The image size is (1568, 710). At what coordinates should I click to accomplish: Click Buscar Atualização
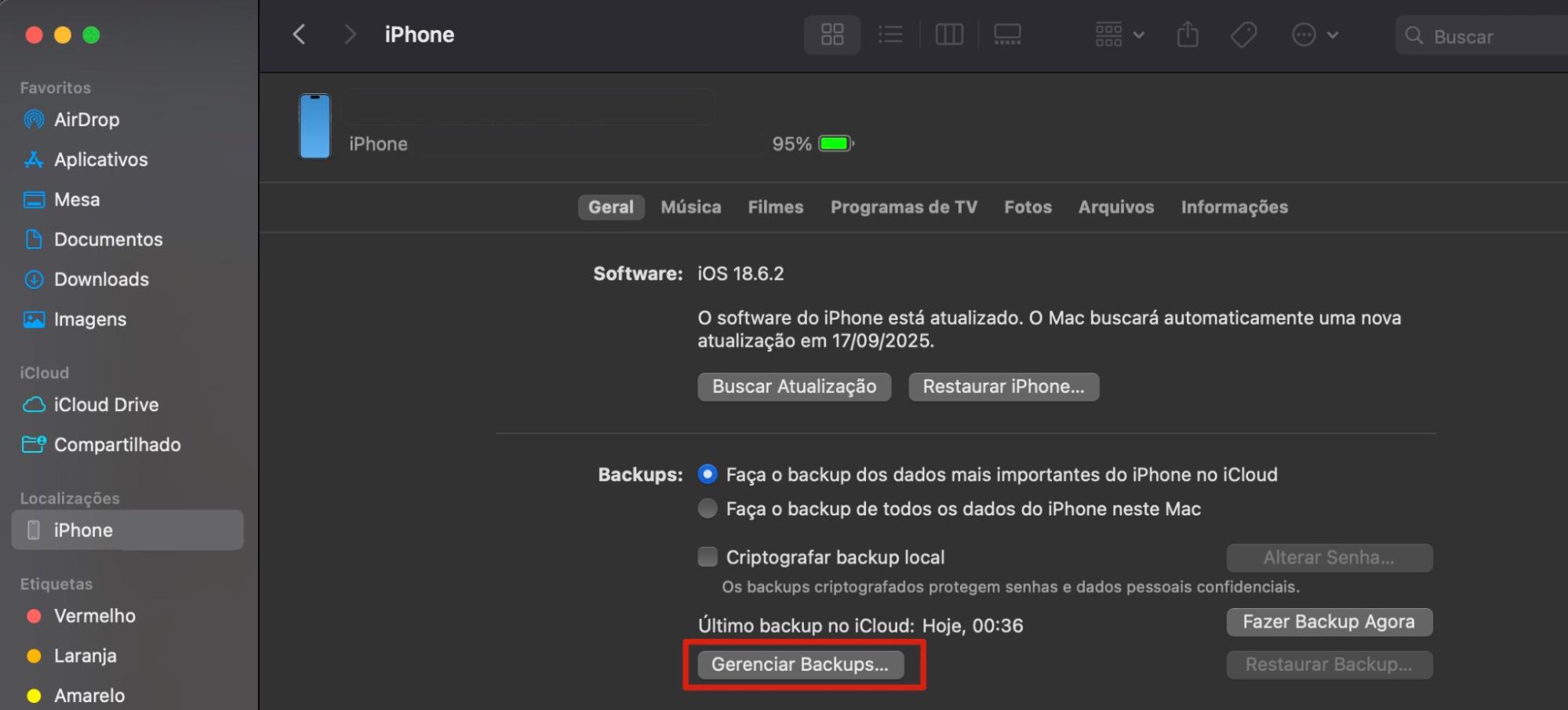pyautogui.click(x=794, y=386)
